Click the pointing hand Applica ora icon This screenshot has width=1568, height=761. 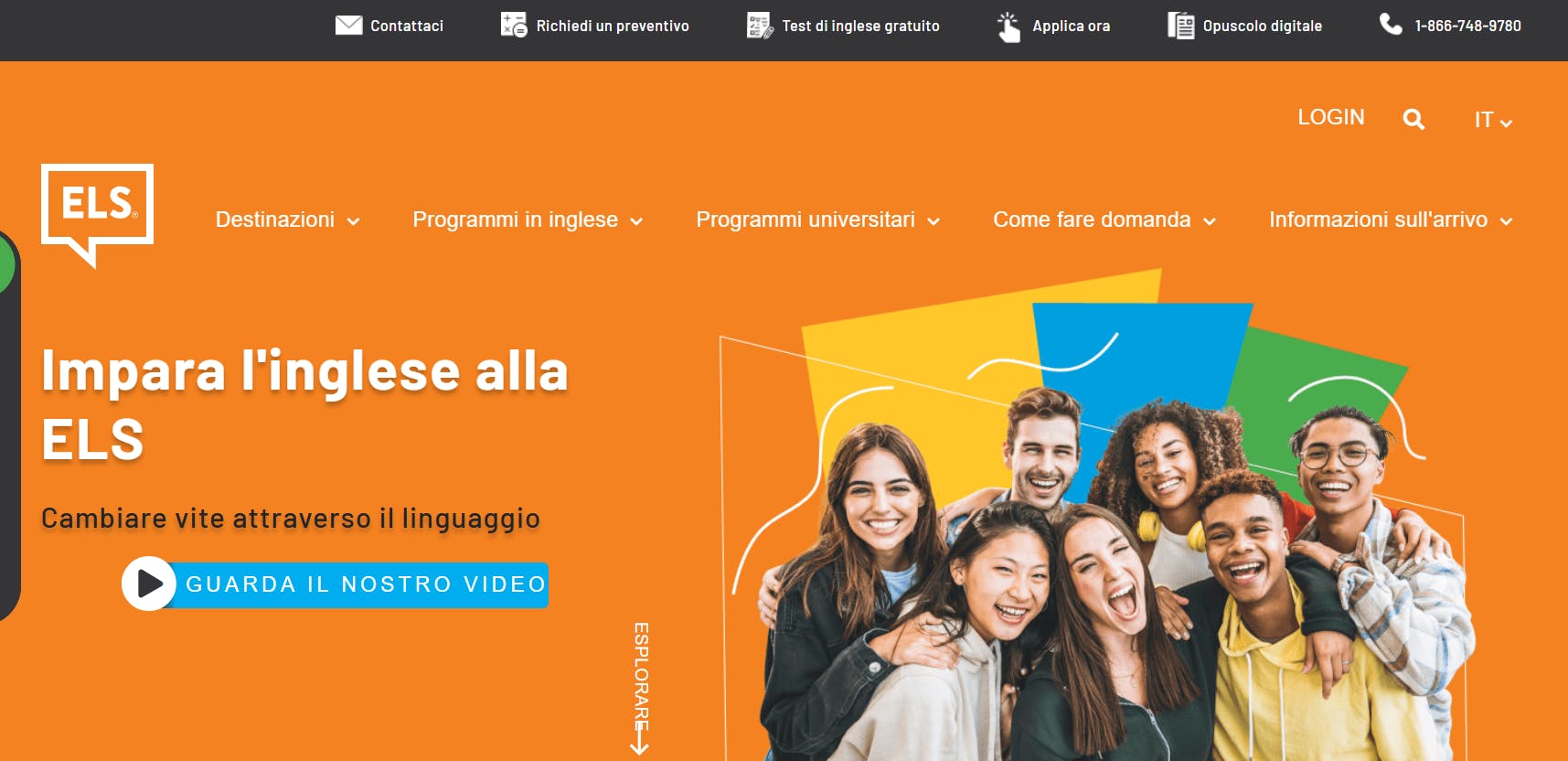coord(1008,27)
